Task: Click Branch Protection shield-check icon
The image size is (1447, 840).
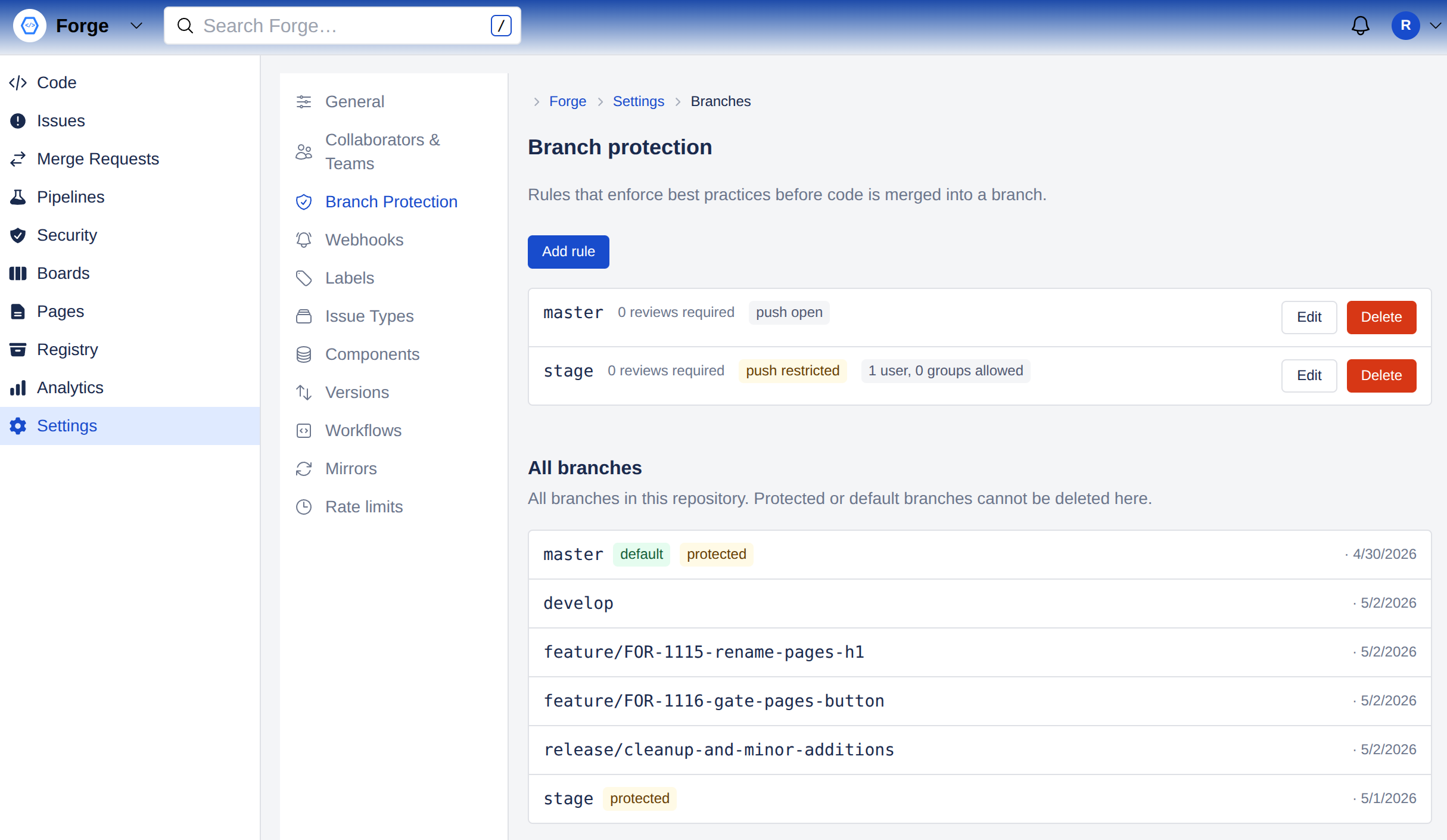Action: (304, 202)
